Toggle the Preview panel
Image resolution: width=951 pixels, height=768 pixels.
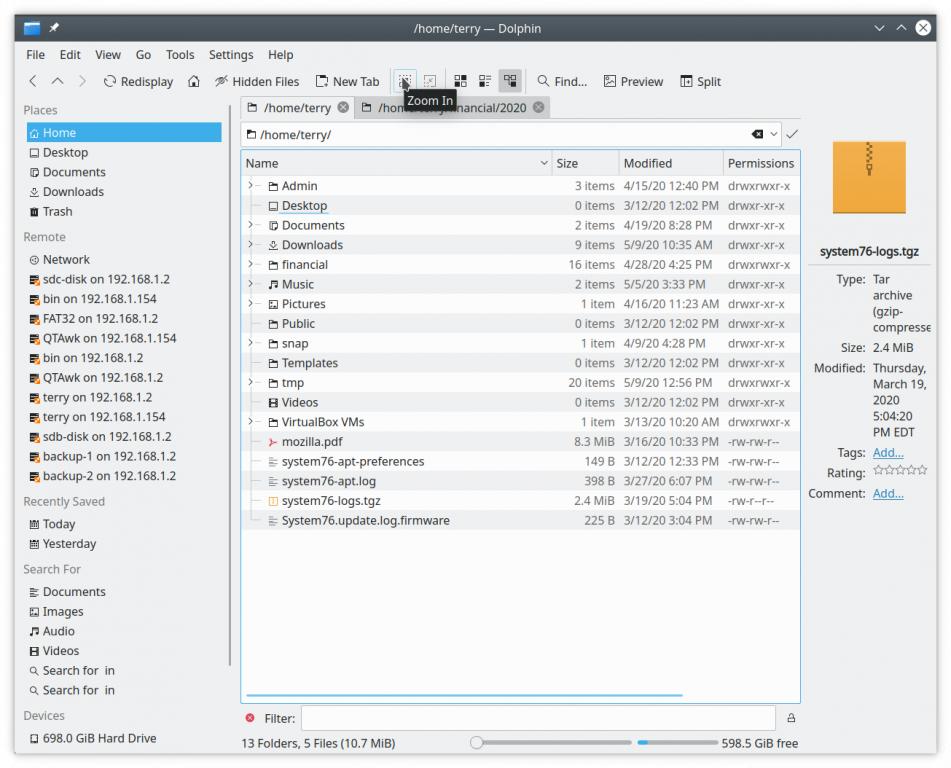[633, 82]
